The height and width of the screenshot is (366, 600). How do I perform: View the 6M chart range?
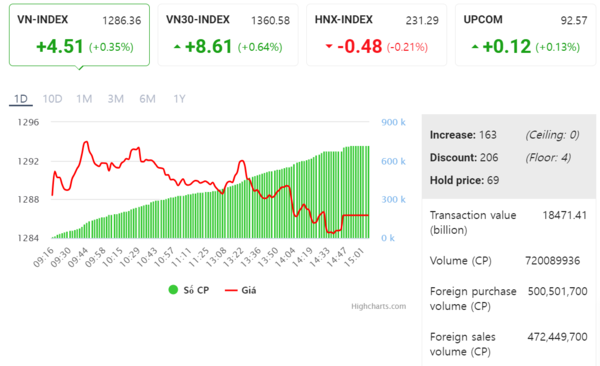[x=147, y=99]
